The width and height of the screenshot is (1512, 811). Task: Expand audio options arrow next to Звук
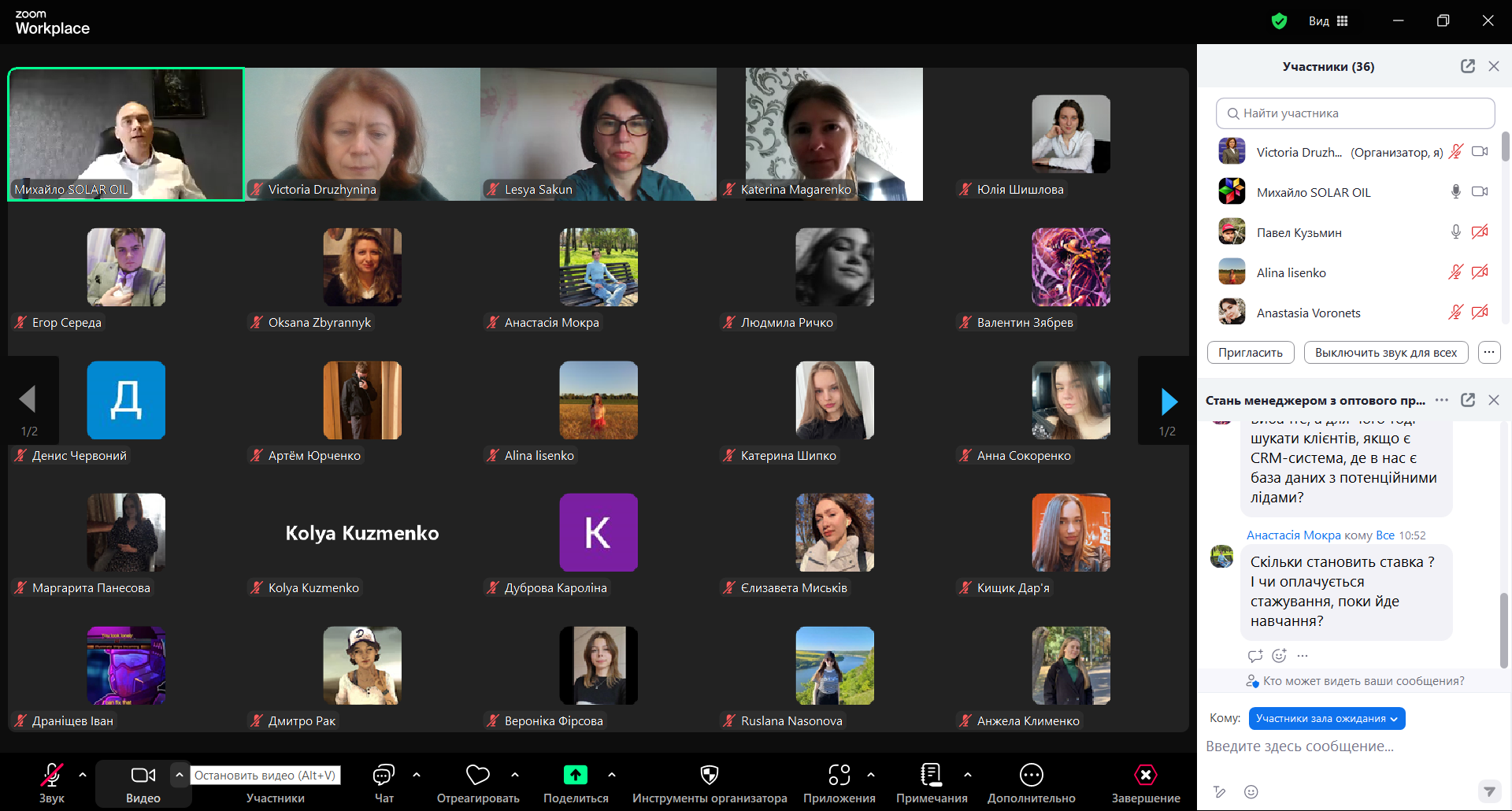pyautogui.click(x=83, y=776)
